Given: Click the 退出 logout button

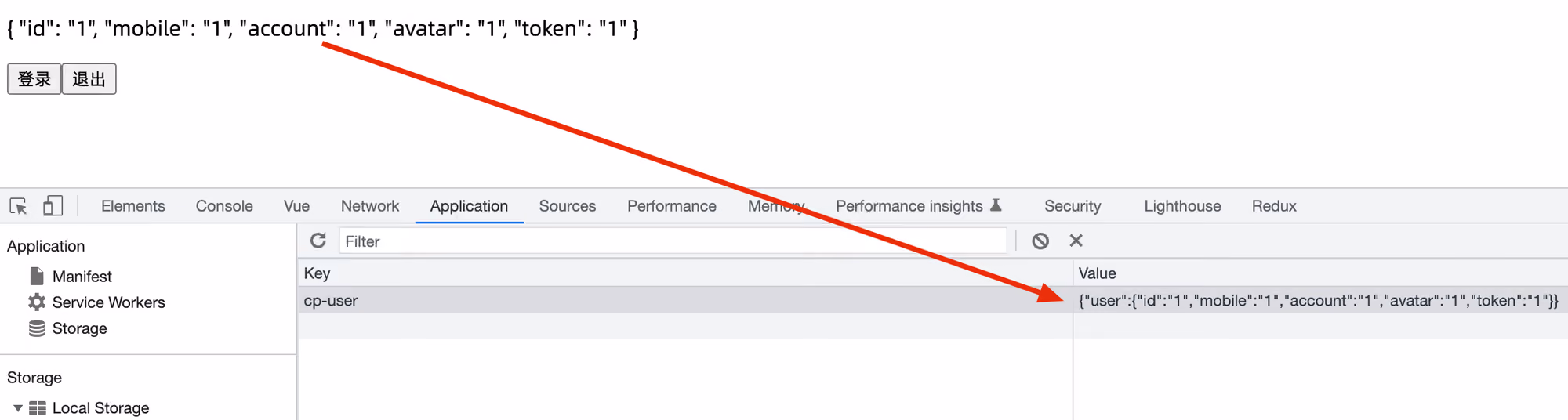Looking at the screenshot, I should click(x=89, y=79).
